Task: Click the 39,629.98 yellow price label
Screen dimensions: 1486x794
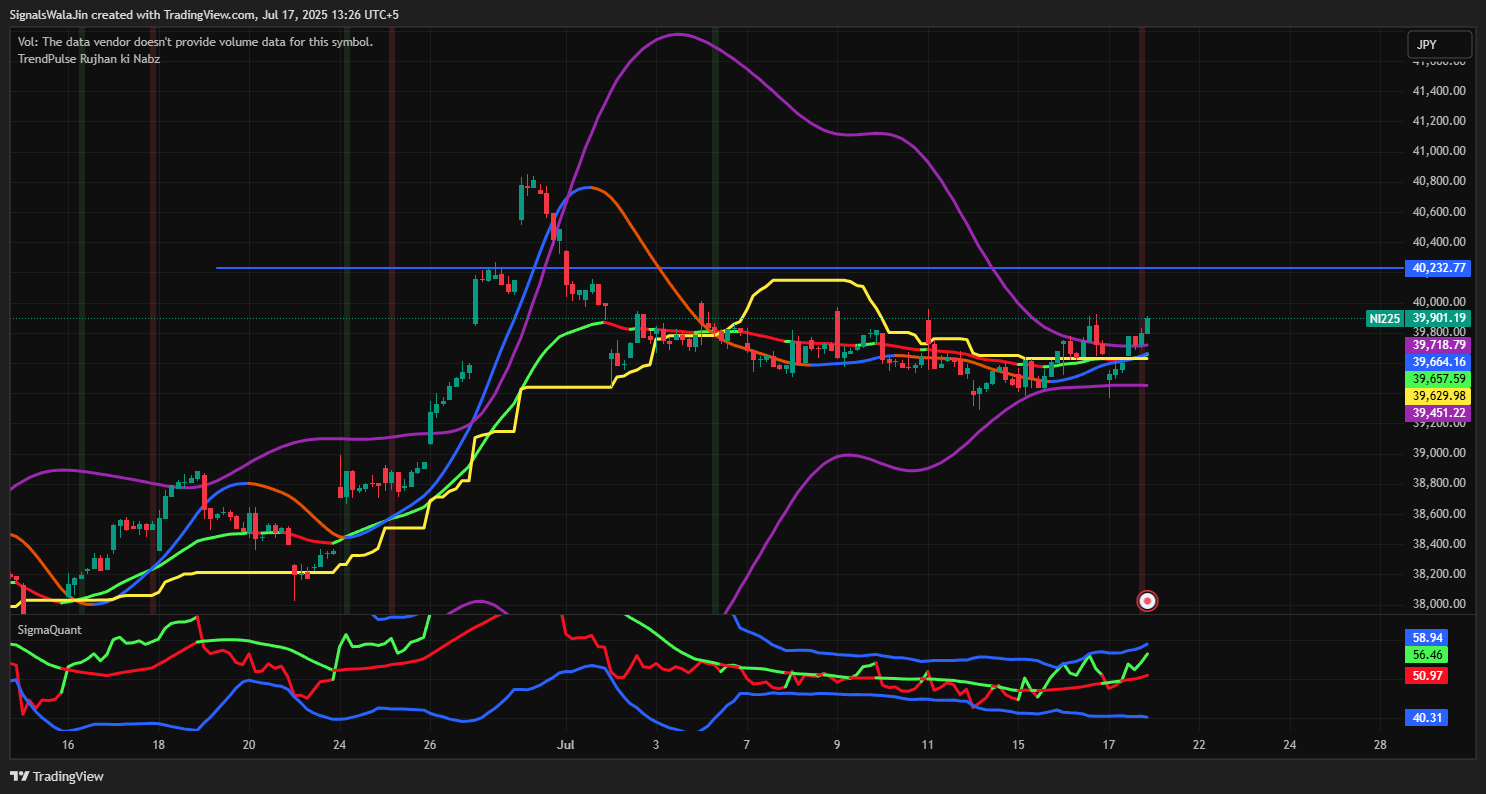Action: 1439,396
